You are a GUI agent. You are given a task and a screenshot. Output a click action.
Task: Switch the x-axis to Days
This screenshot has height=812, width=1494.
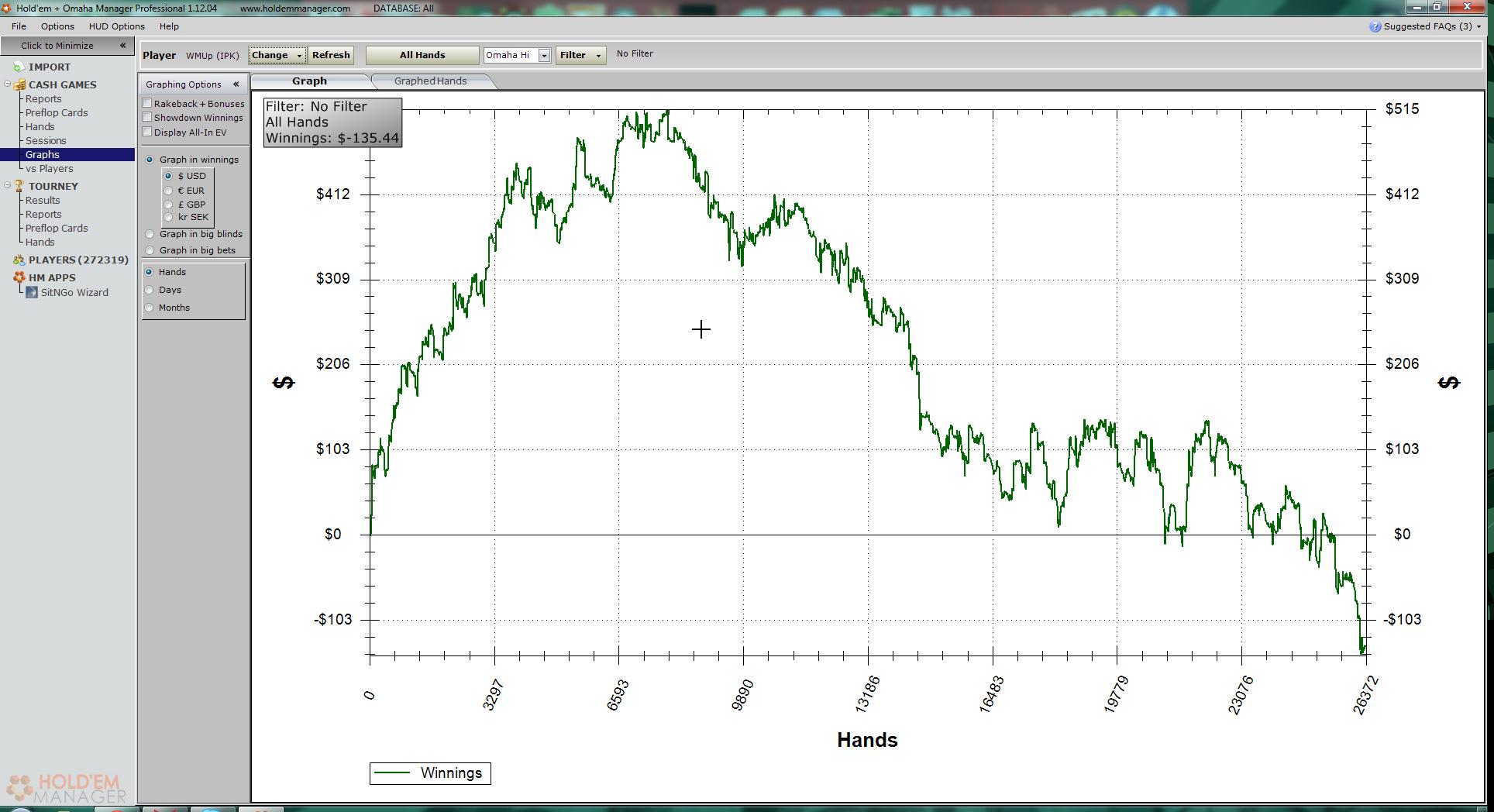click(x=149, y=290)
